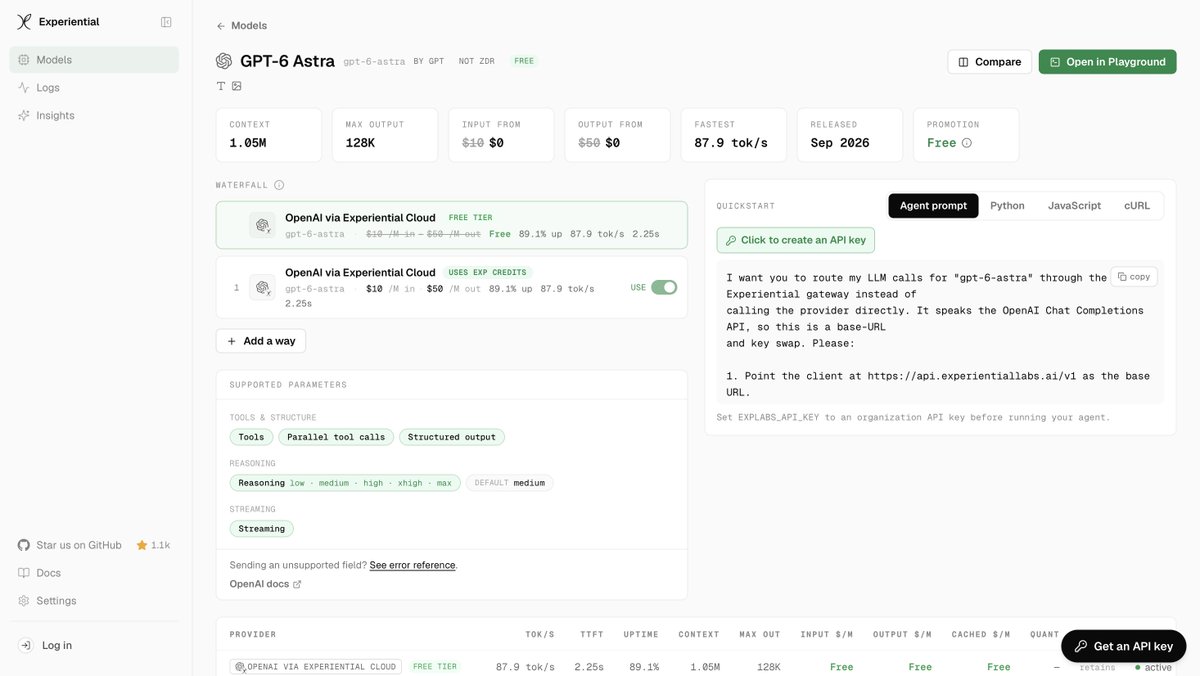Click OPENAI VIA EXPERIENTIAL CLOUD table badge
1200x676 pixels.
(316, 667)
